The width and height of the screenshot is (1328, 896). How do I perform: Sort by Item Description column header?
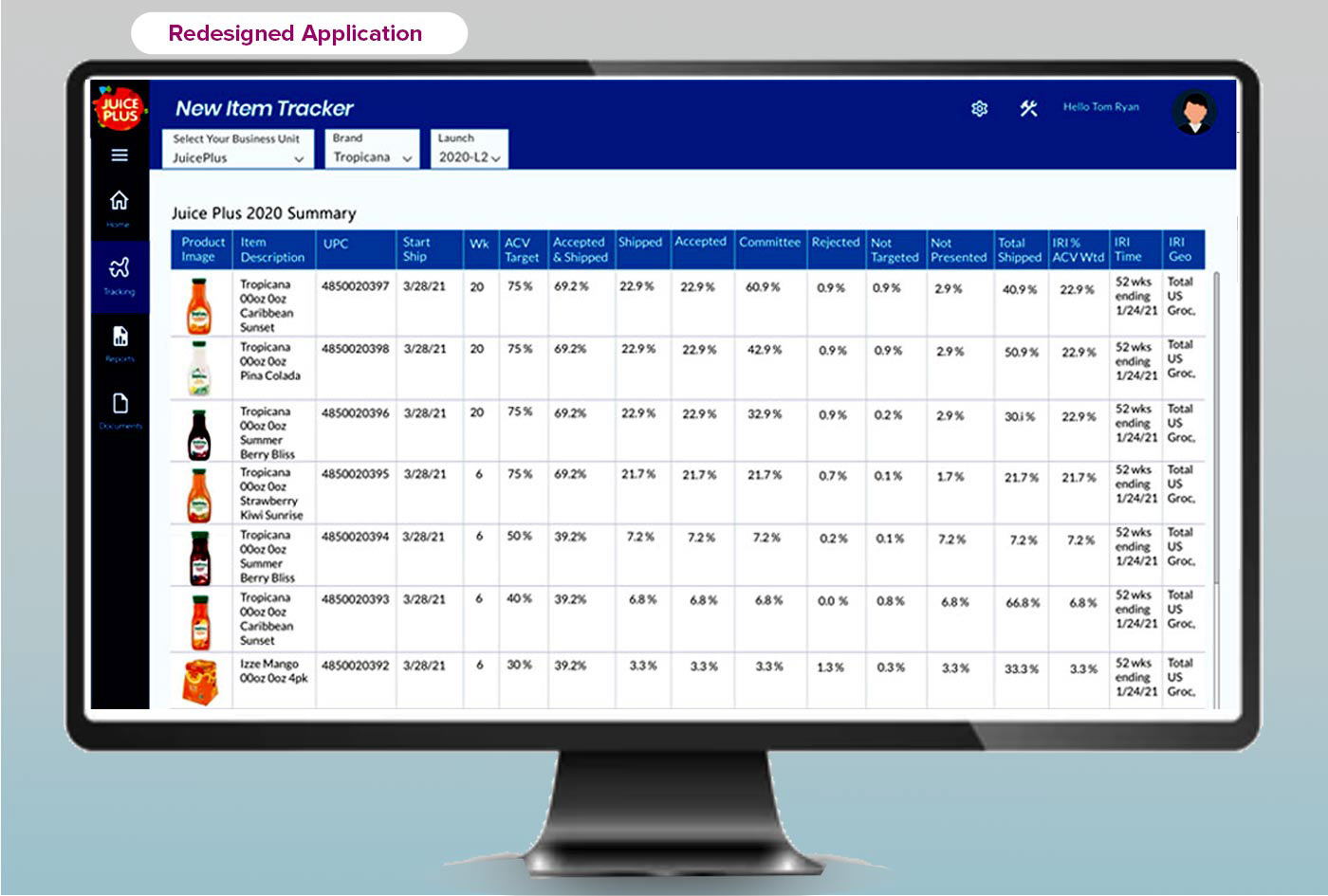[x=272, y=249]
